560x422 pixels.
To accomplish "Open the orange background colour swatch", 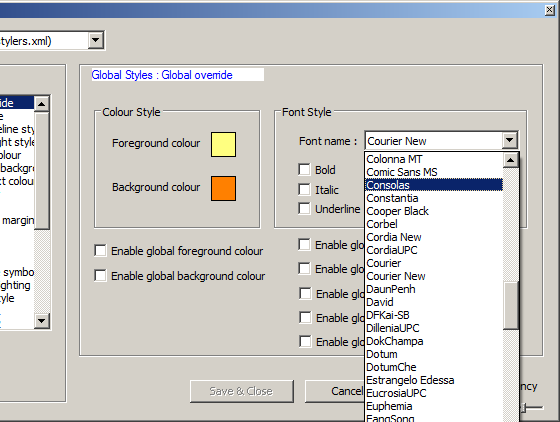I will (x=223, y=188).
